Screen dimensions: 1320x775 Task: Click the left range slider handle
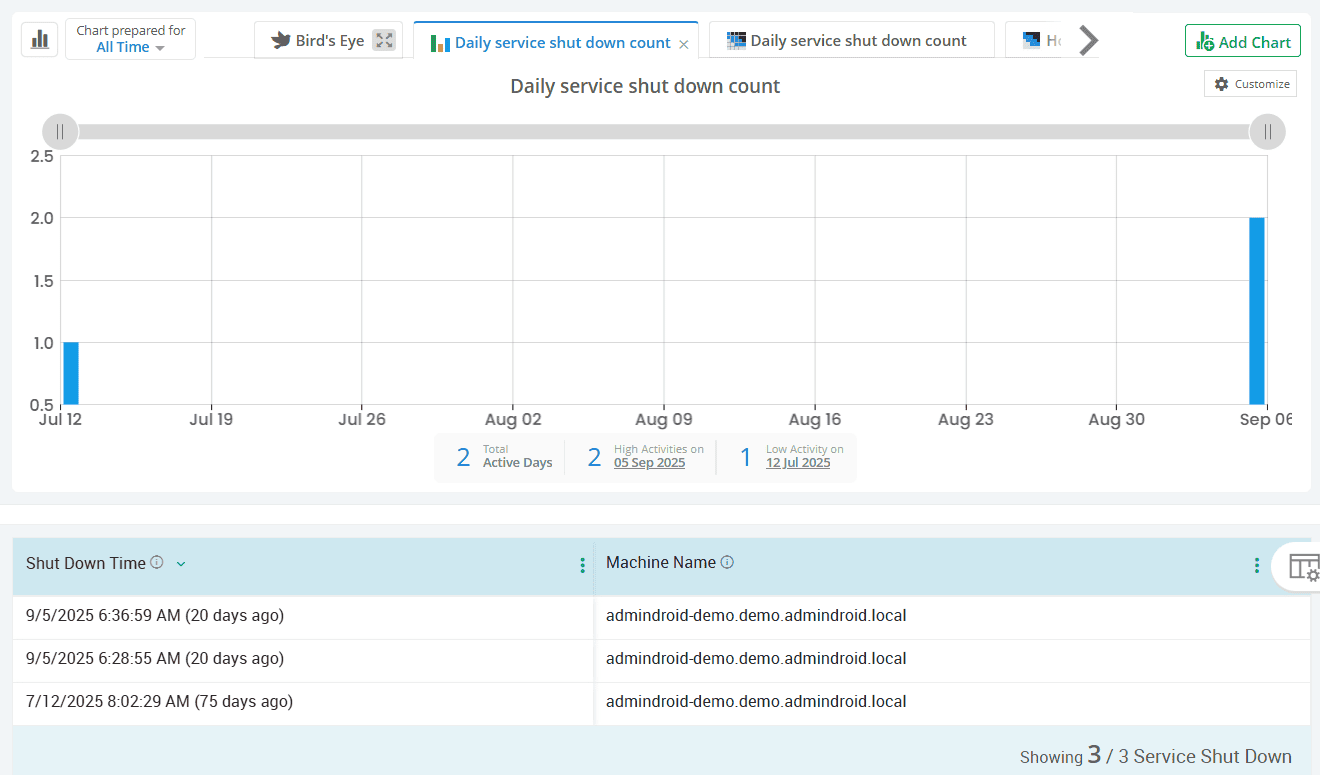[x=60, y=132]
